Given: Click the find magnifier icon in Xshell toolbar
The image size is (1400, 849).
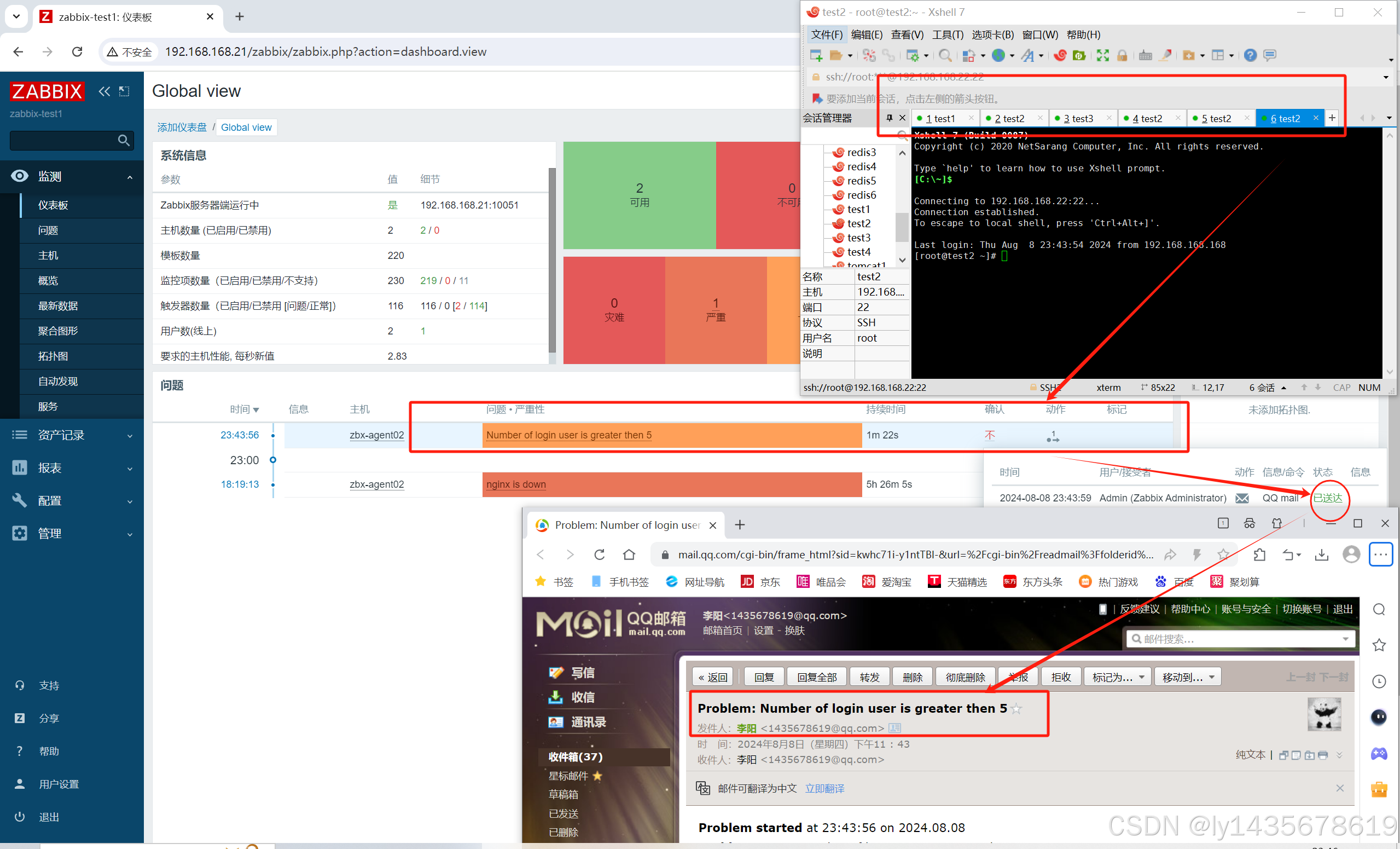Looking at the screenshot, I should click(945, 55).
